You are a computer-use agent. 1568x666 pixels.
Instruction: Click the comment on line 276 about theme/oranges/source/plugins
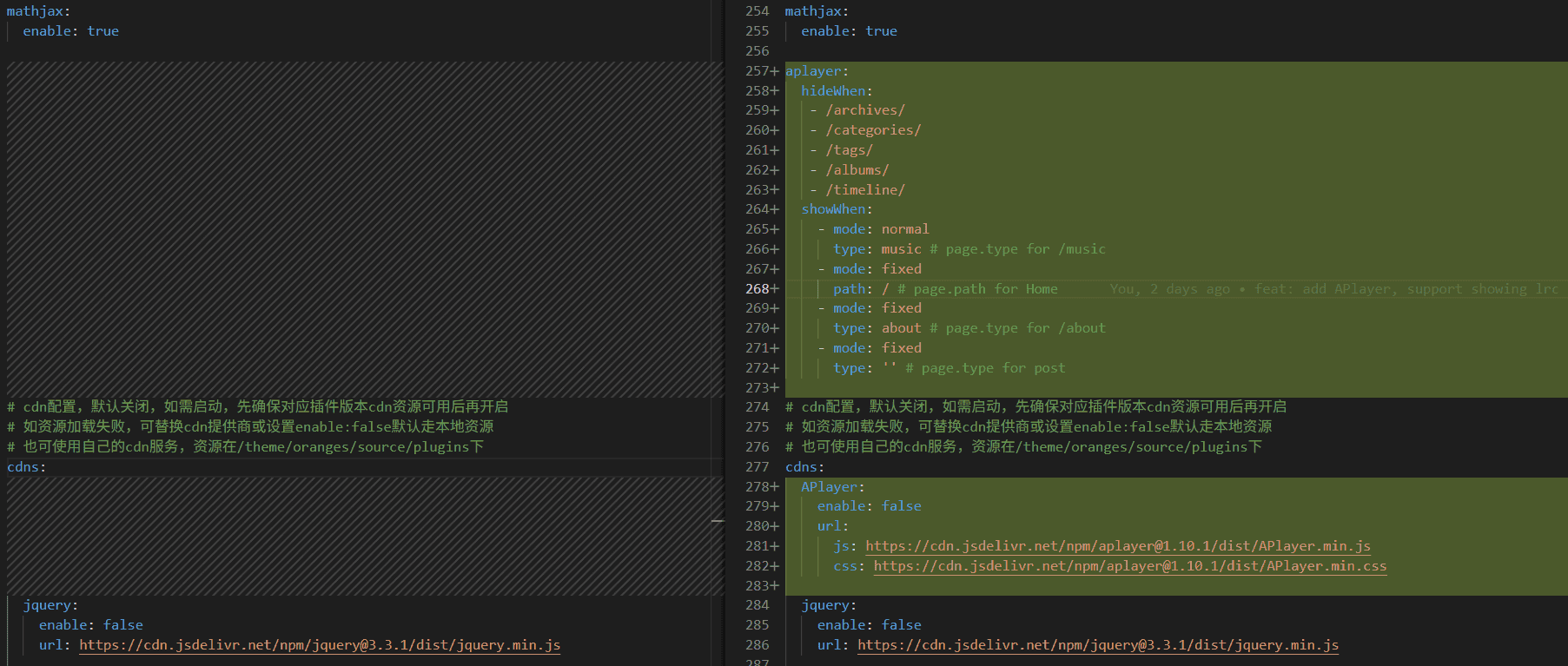pos(1024,447)
